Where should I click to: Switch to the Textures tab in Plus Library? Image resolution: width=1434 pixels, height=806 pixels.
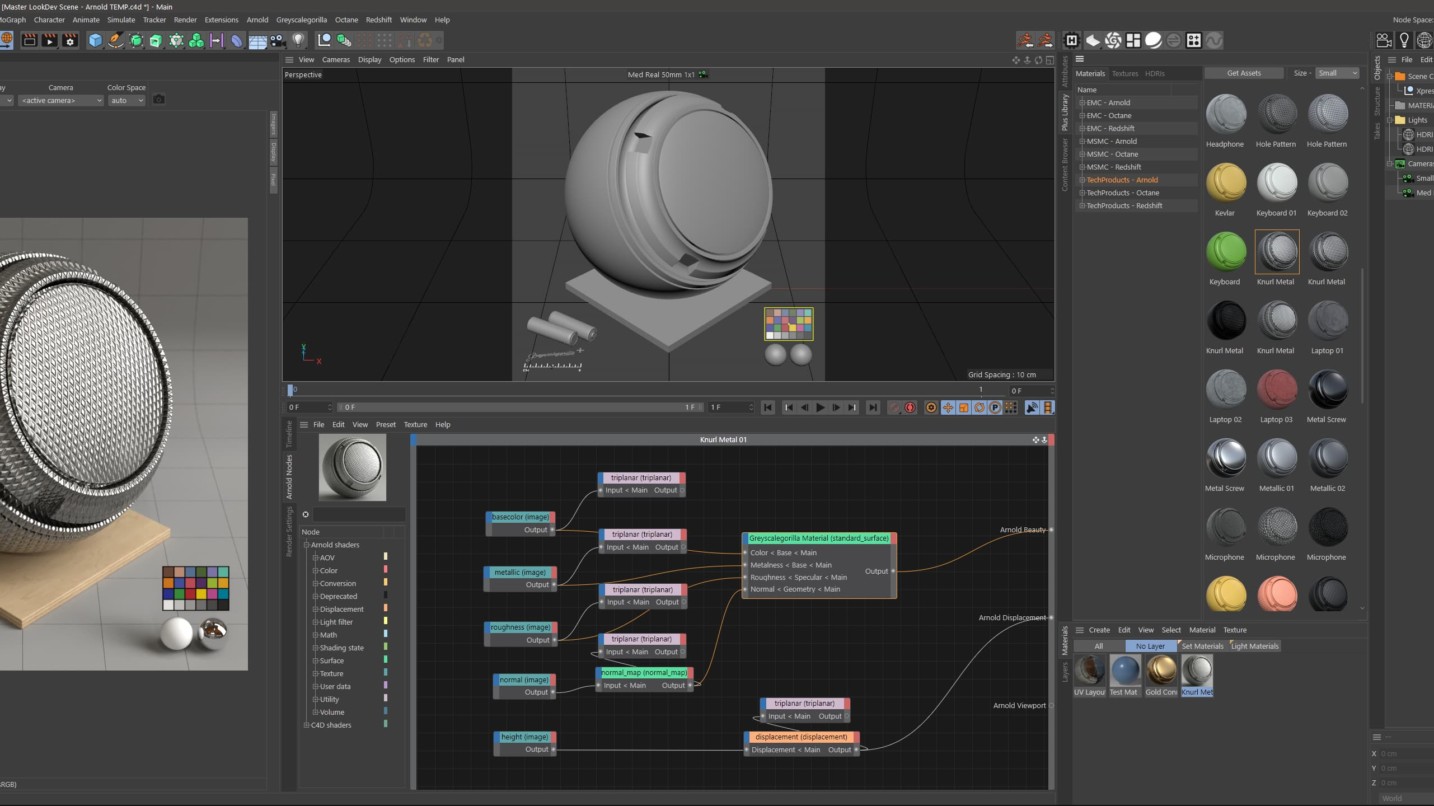[x=1125, y=73]
